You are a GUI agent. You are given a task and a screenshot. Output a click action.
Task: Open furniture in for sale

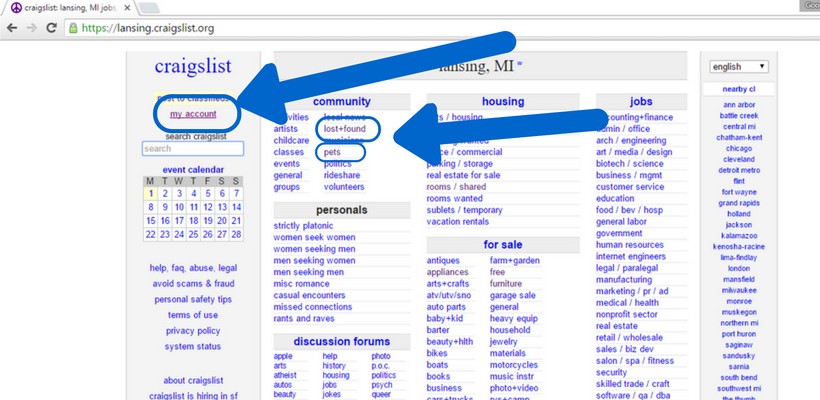pos(506,283)
